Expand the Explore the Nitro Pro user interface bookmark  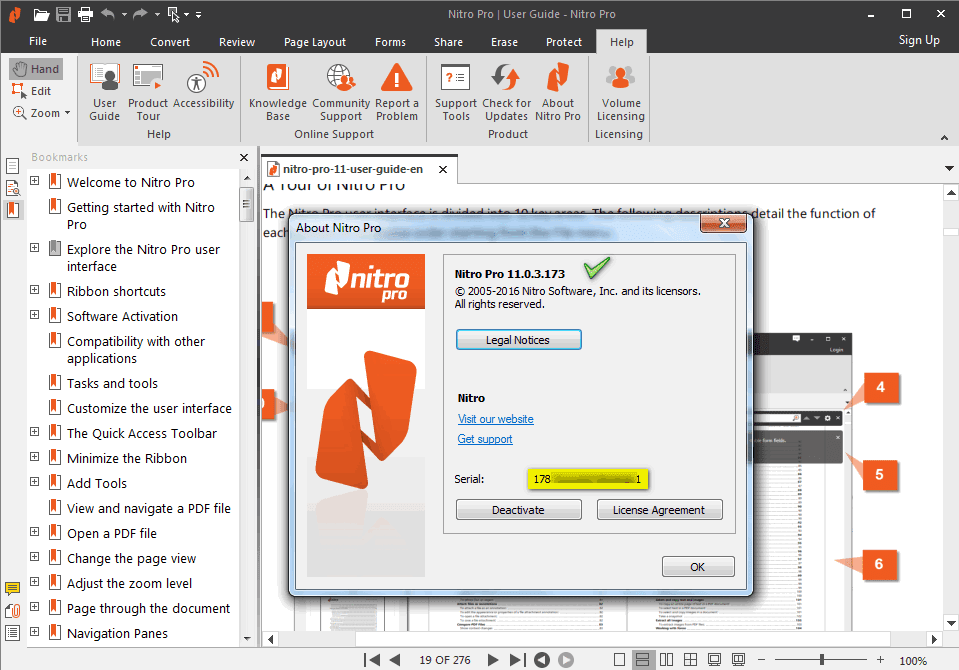[x=35, y=248]
